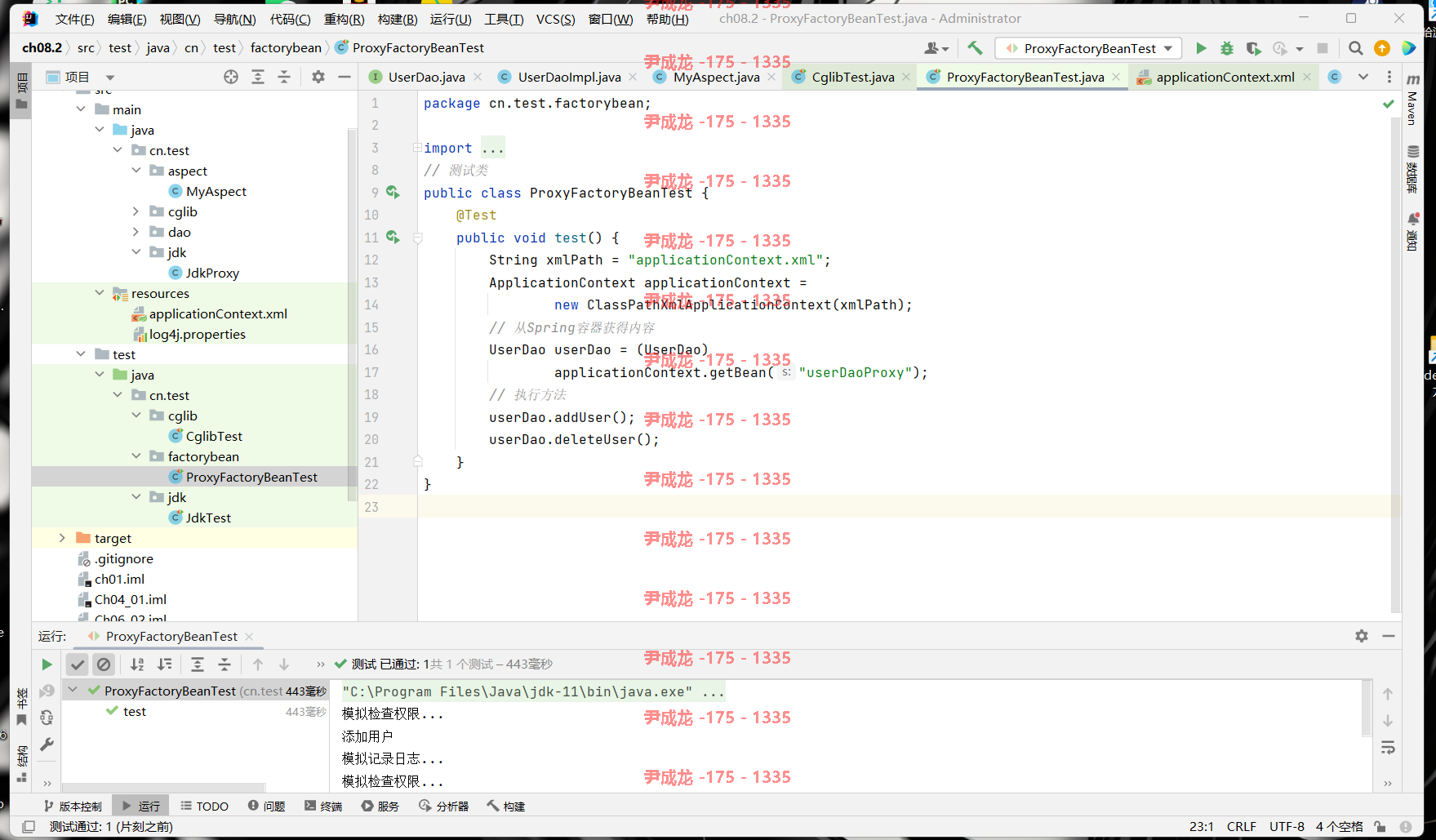Expand the cglib package under main

pos(136,211)
